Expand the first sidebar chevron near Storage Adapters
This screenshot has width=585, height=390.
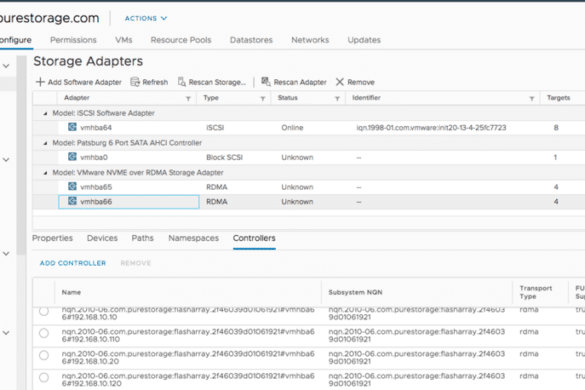6,66
